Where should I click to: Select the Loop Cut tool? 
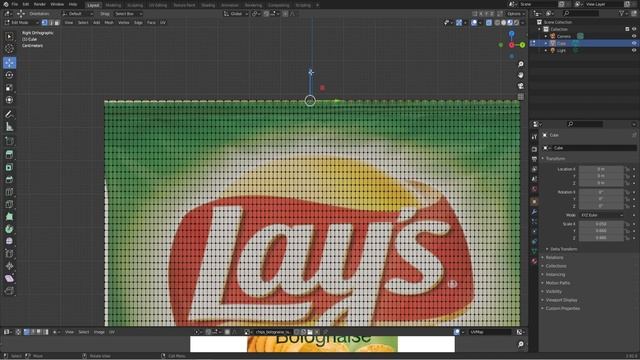[x=9, y=192]
